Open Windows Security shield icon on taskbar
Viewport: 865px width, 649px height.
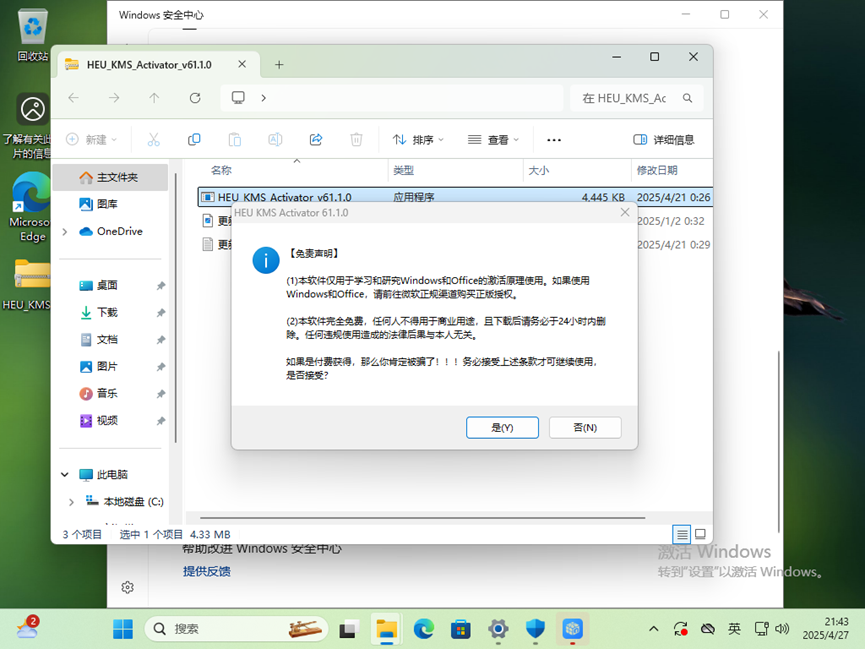535,629
